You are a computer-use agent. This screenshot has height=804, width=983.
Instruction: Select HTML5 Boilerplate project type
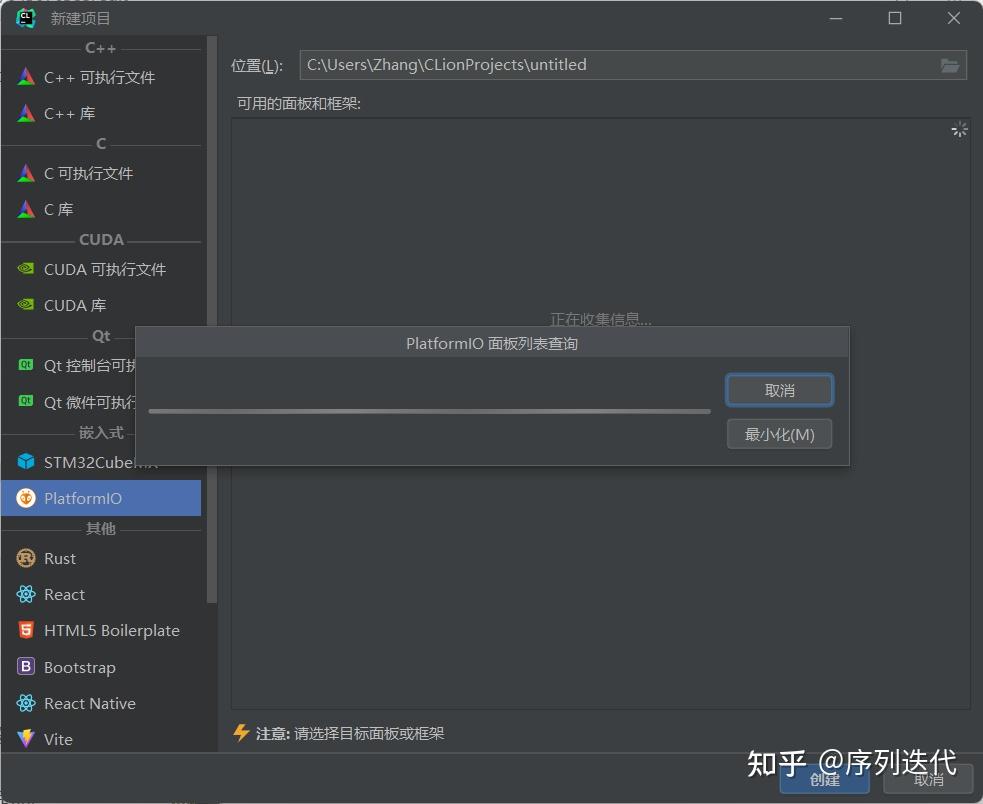101,630
